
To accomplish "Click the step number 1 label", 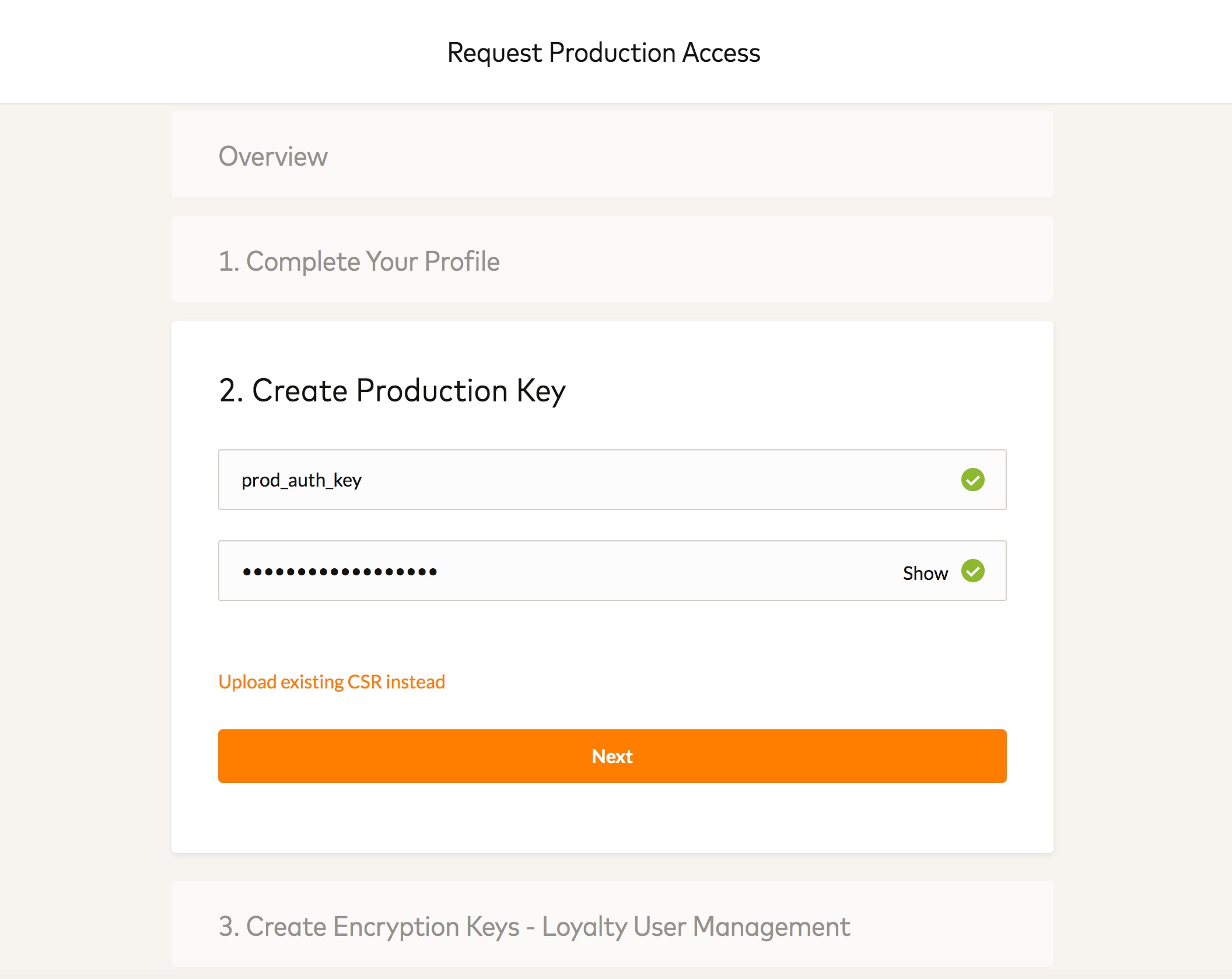I will (228, 261).
